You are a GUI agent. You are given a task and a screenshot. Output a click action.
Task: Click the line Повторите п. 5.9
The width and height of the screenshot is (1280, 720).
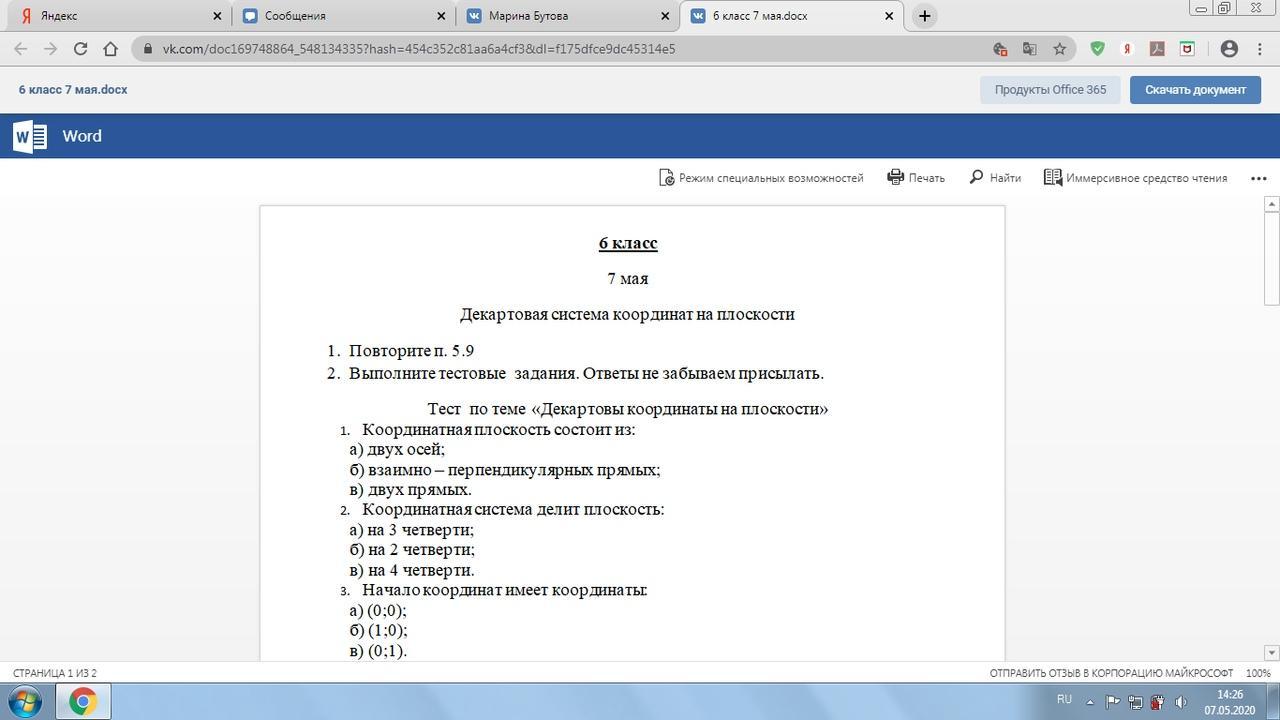point(411,351)
